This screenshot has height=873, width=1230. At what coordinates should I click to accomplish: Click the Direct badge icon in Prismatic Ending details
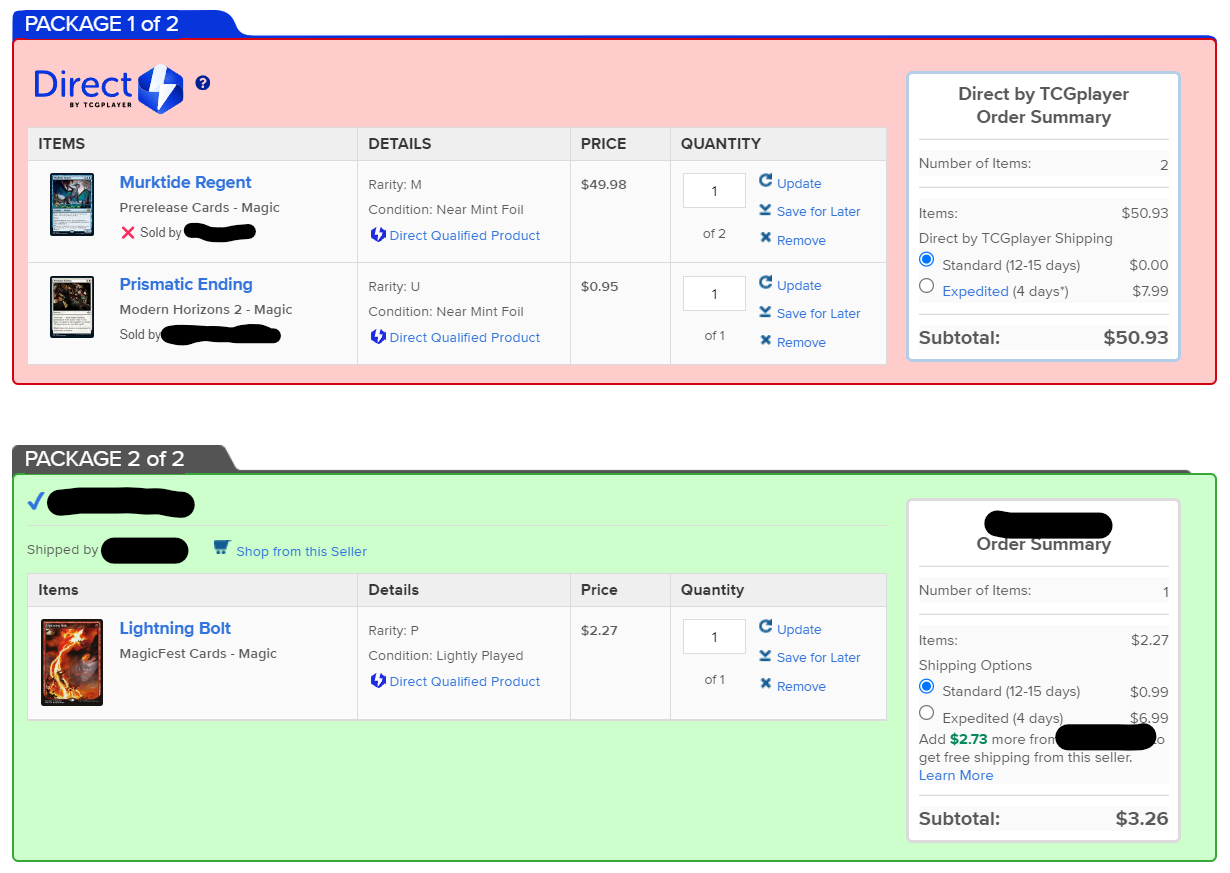378,337
